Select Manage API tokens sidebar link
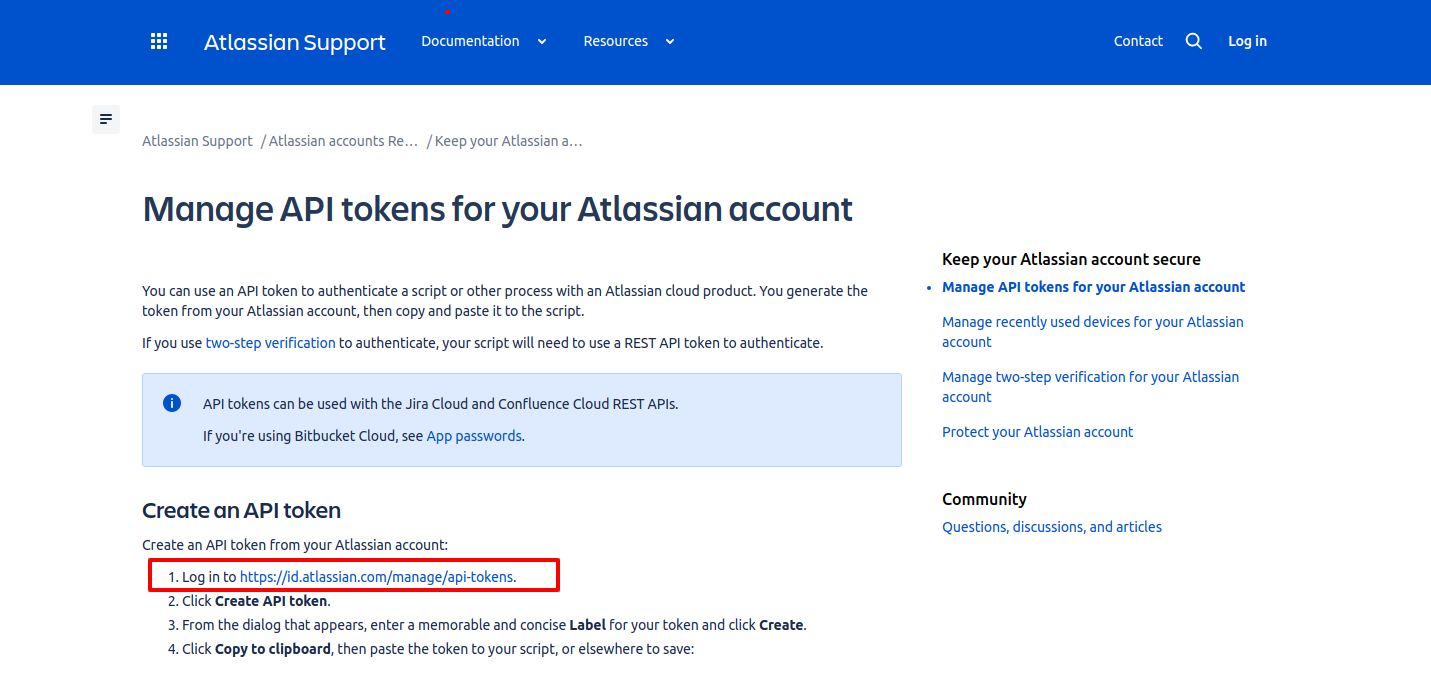This screenshot has height=689, width=1431. pyautogui.click(x=1093, y=287)
